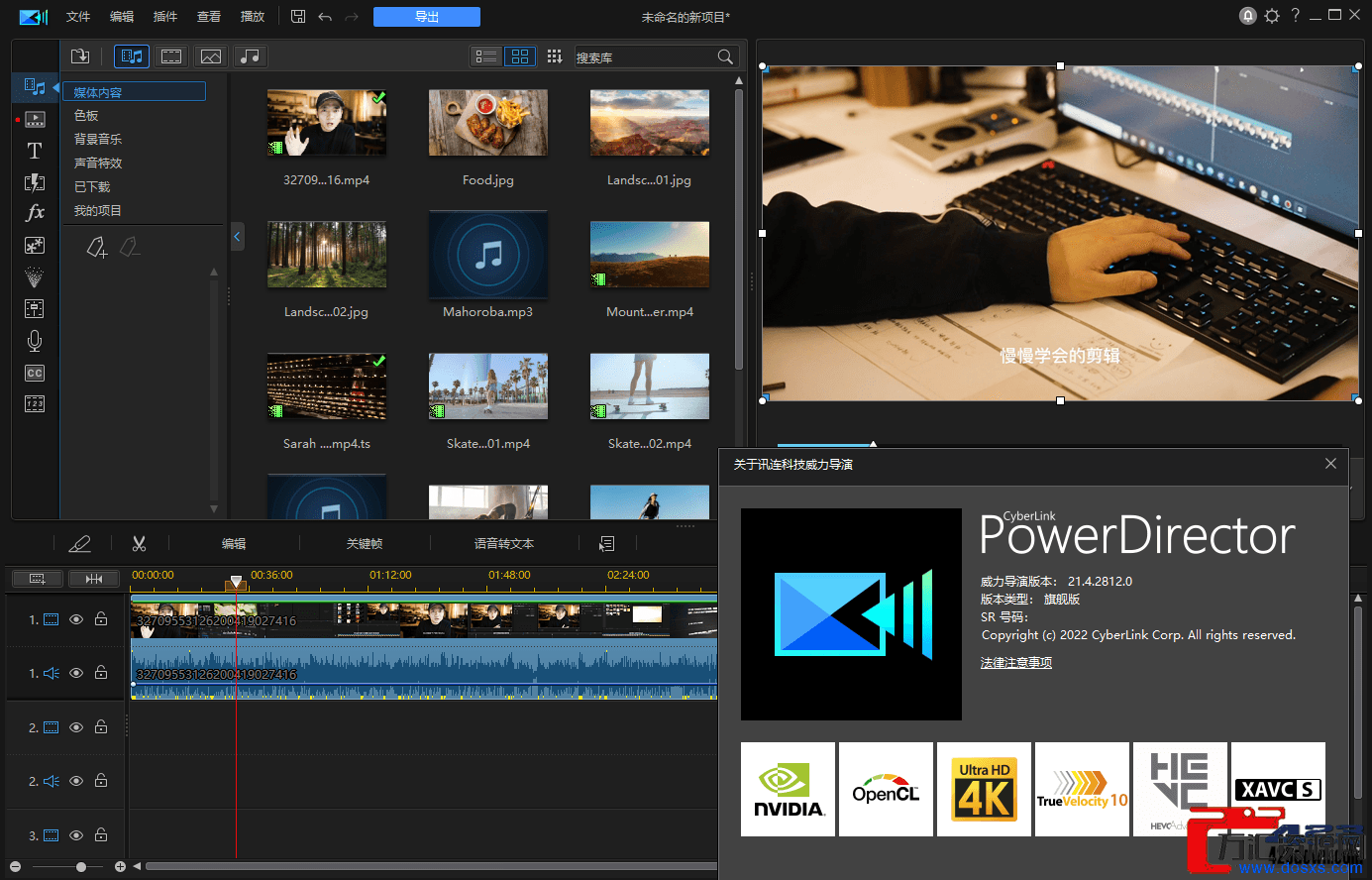
Task: Click the timeline zoom slider handle
Action: pos(81,867)
